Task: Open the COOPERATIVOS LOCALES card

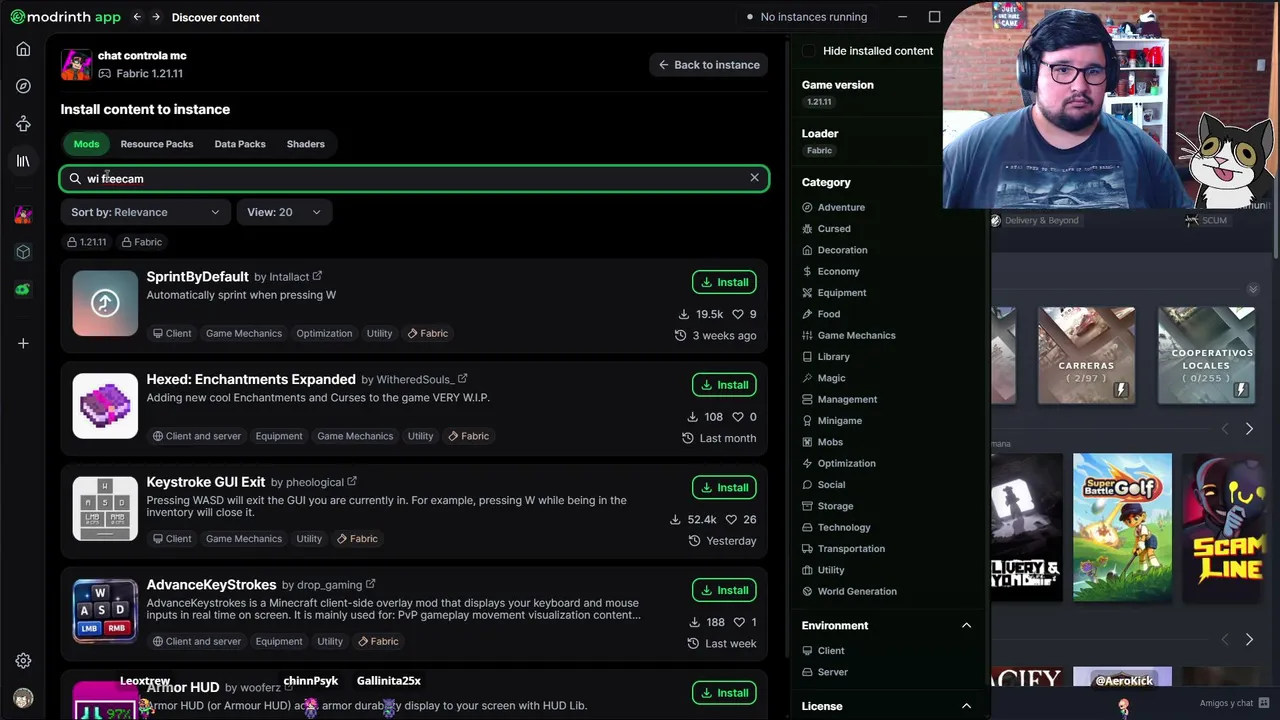Action: point(1206,355)
